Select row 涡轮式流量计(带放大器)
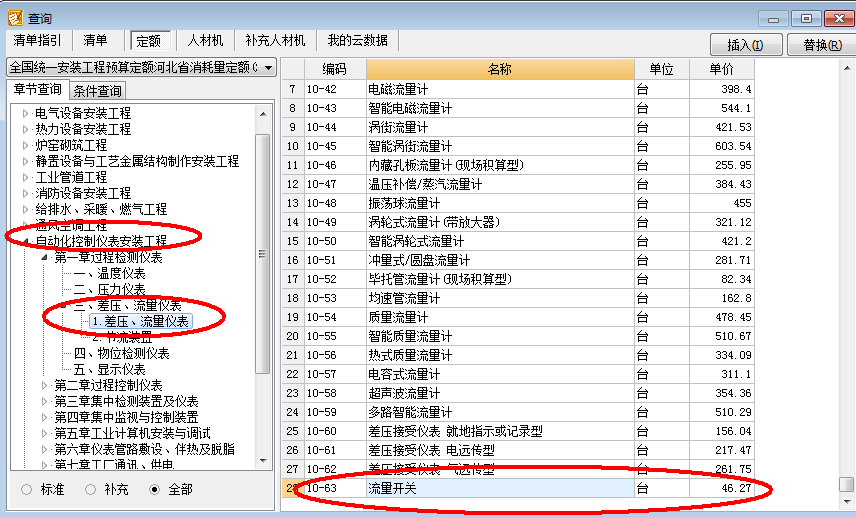Screen dimensions: 856x518 518,222
